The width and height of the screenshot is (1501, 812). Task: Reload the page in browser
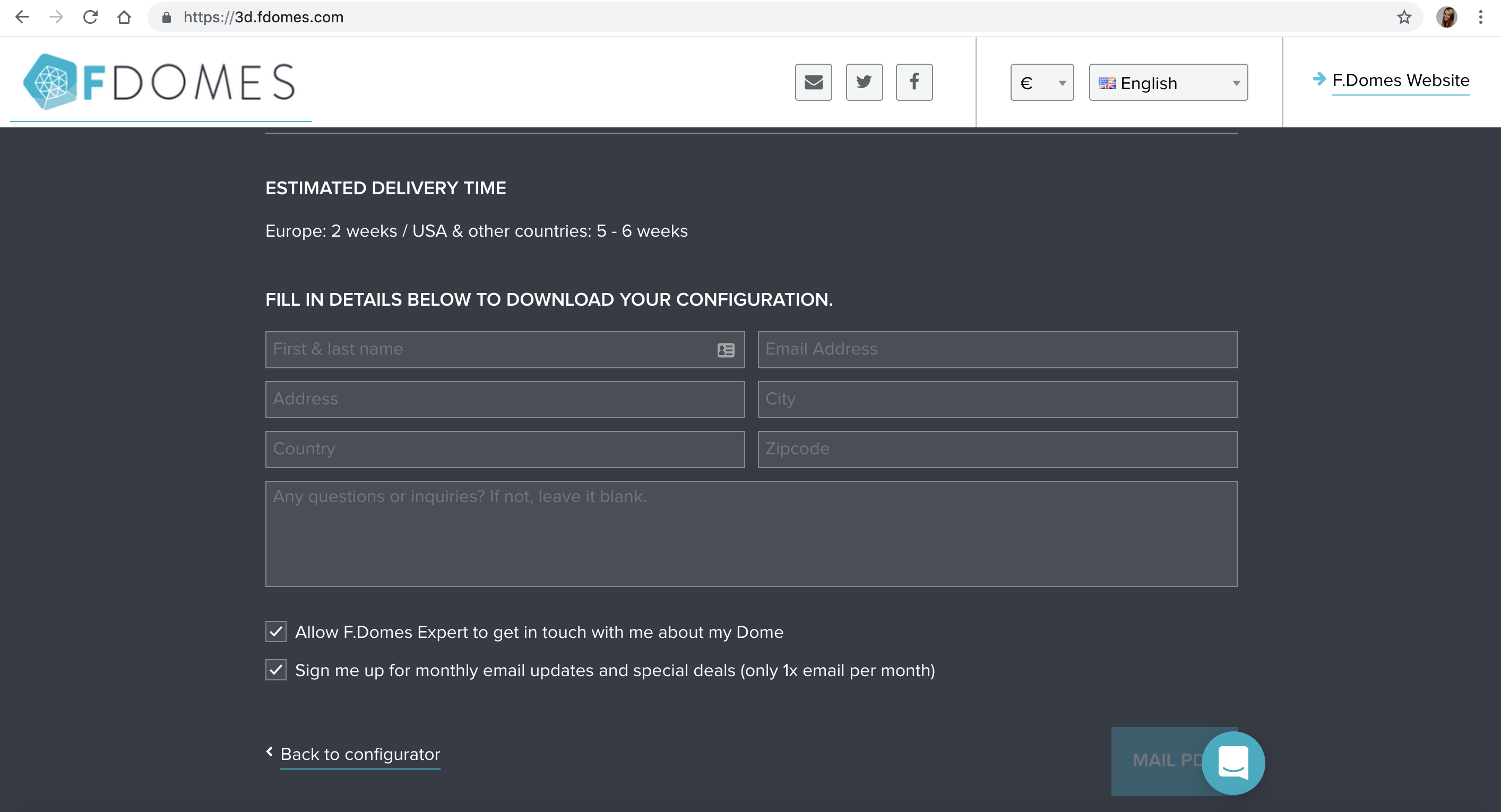[90, 18]
